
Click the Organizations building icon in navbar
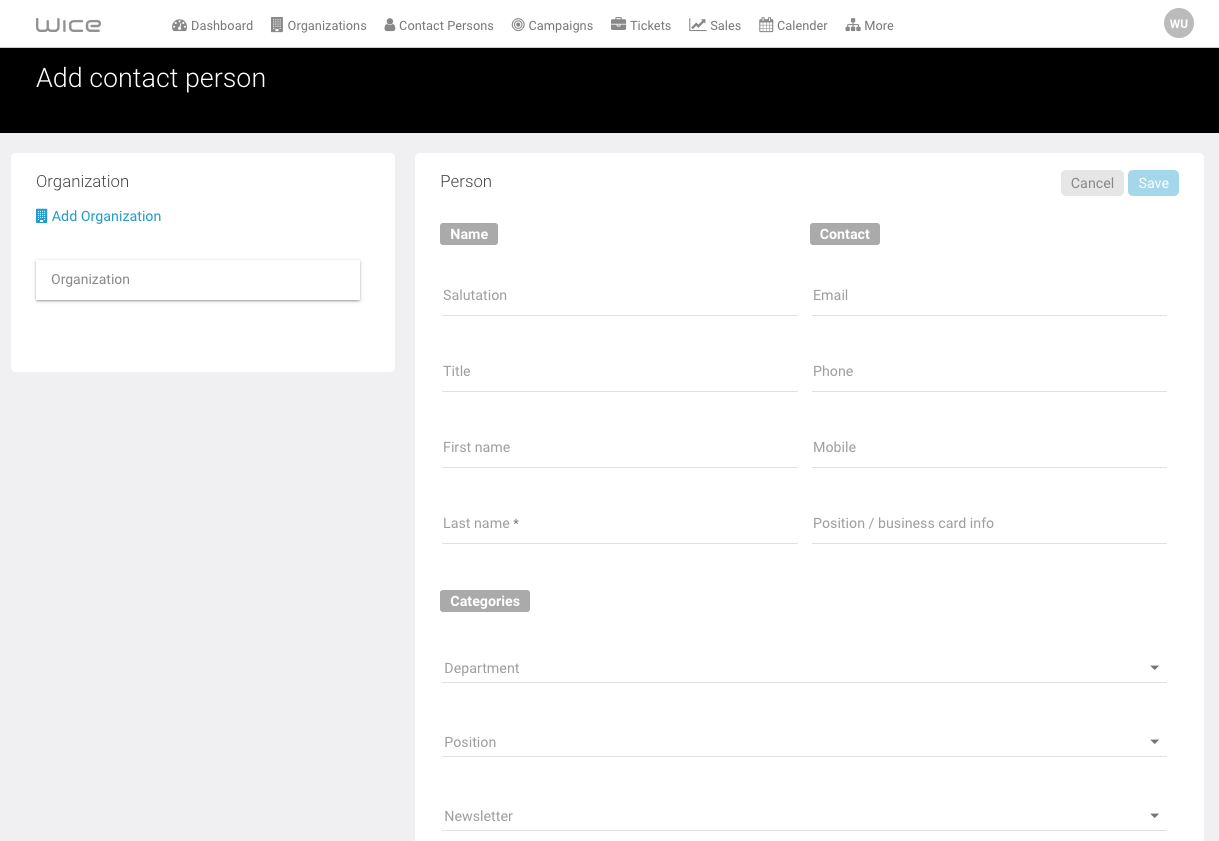coord(277,25)
